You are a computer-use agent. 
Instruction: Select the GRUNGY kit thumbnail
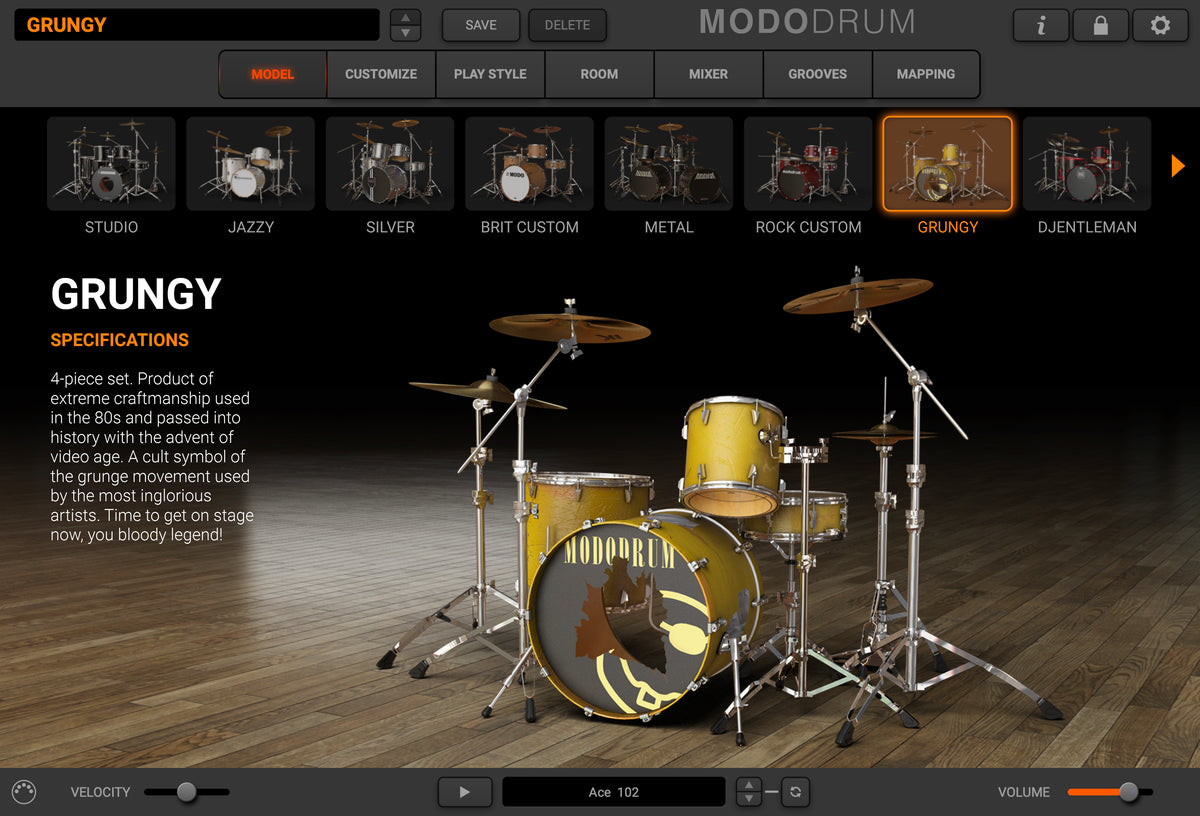click(947, 163)
